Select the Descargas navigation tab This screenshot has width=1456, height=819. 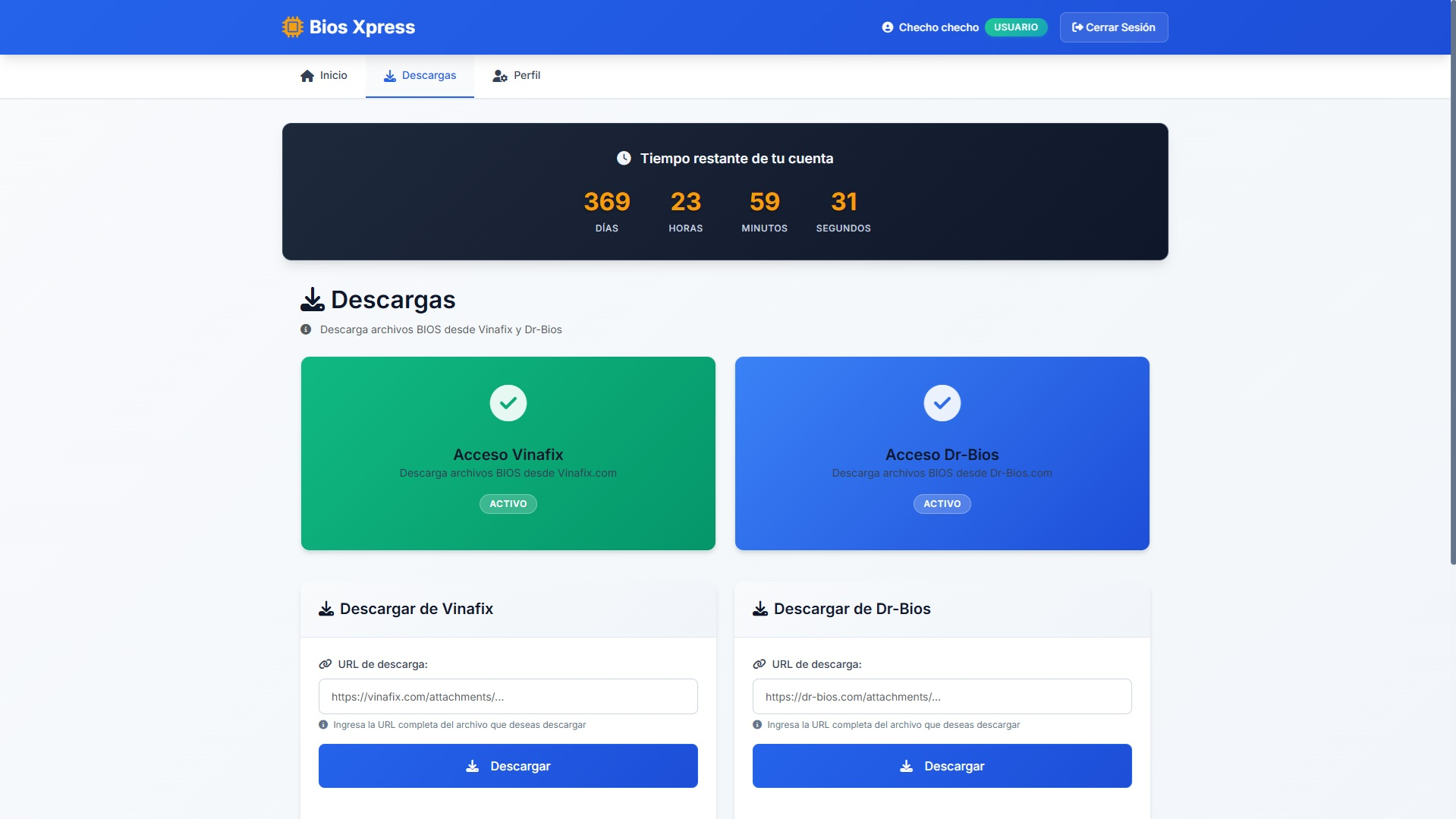point(420,76)
